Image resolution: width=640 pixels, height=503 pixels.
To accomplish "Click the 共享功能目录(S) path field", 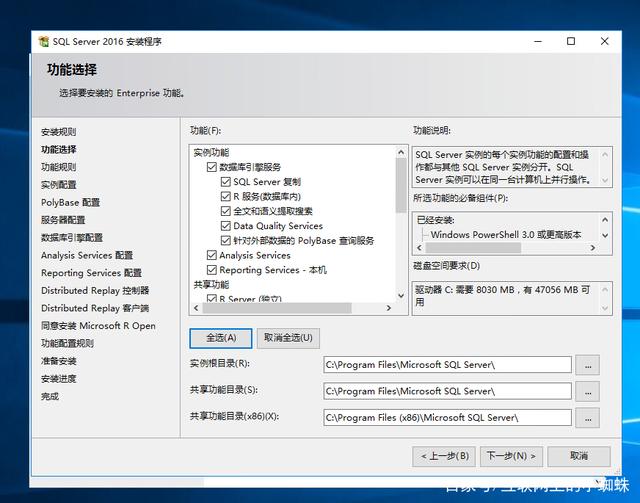I will click(x=447, y=392).
